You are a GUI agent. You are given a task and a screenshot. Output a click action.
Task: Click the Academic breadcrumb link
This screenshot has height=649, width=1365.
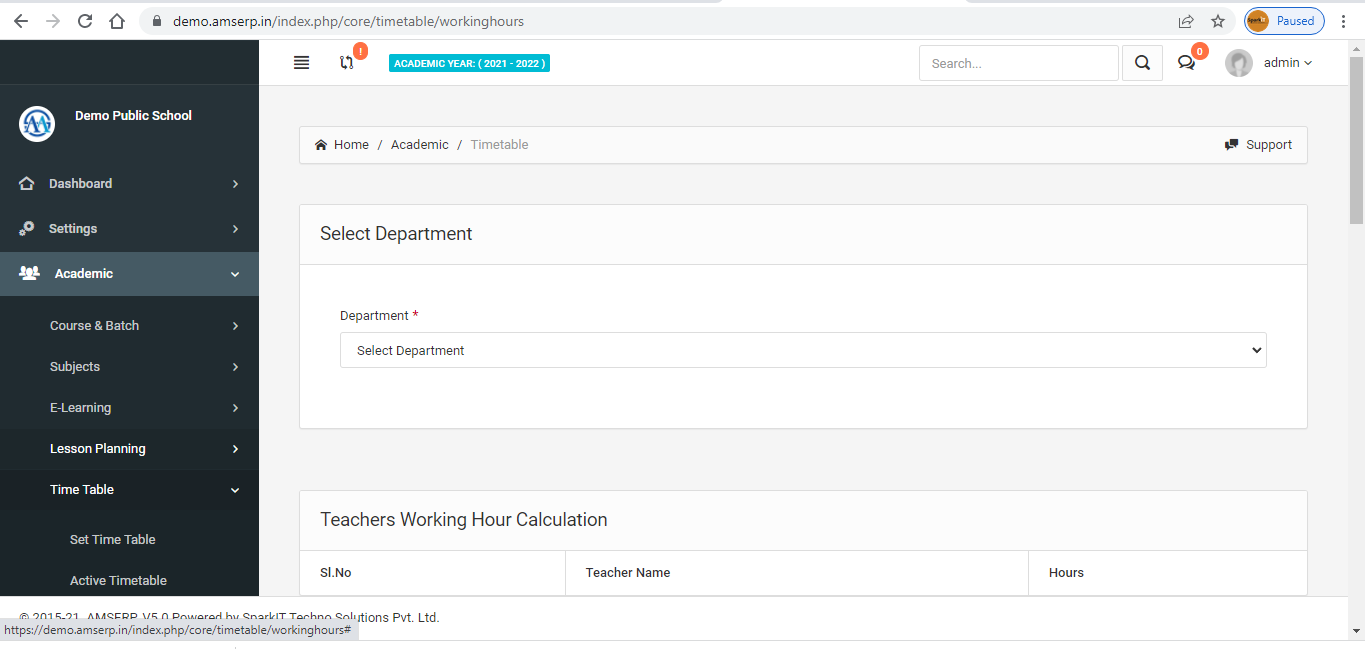(x=419, y=144)
